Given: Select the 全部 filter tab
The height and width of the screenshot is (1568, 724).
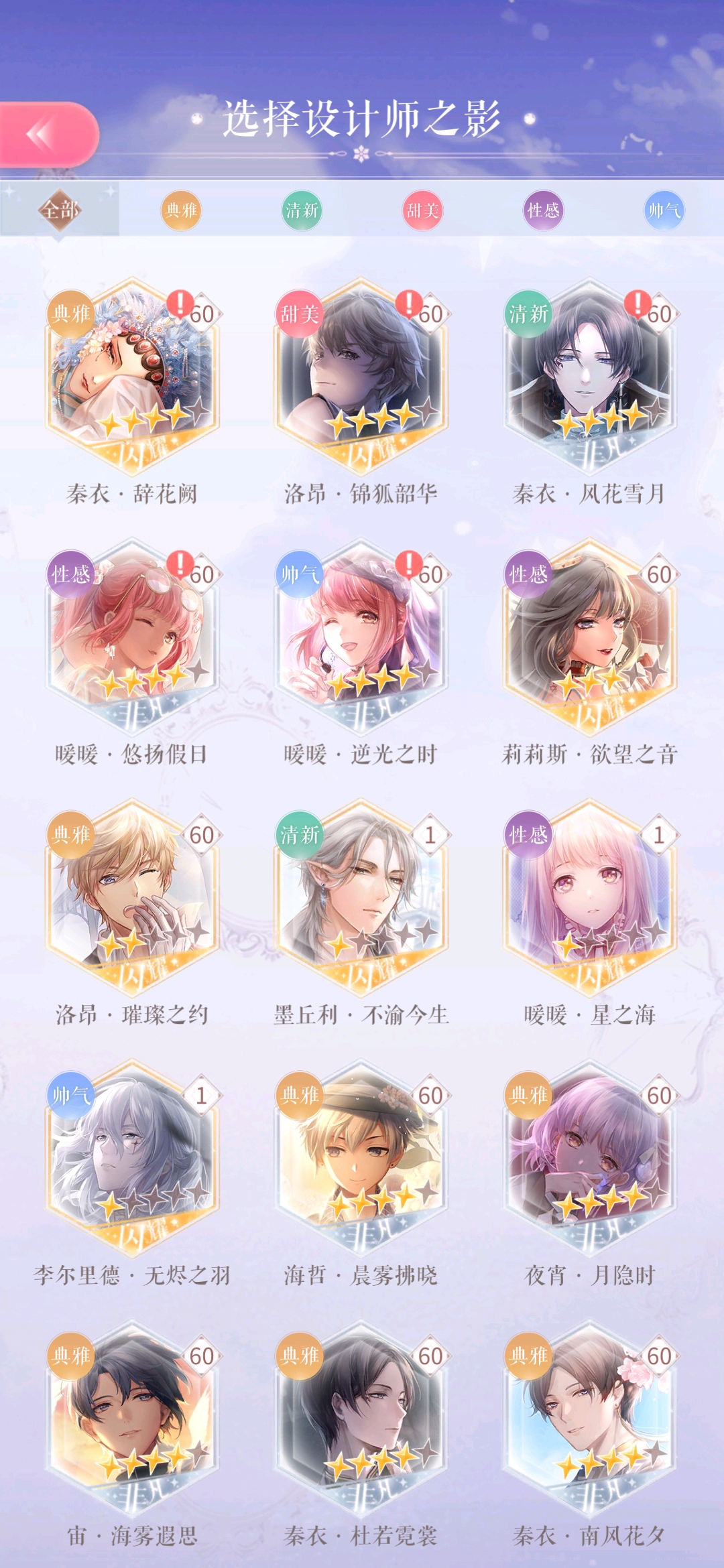Looking at the screenshot, I should (60, 210).
